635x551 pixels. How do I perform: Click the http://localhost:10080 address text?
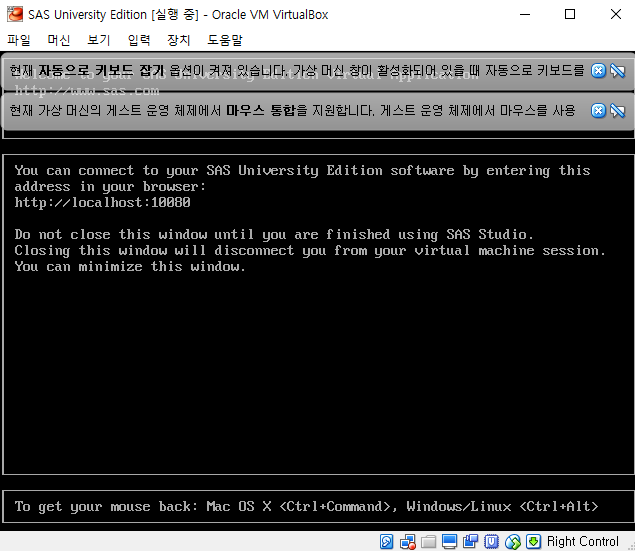[102, 202]
